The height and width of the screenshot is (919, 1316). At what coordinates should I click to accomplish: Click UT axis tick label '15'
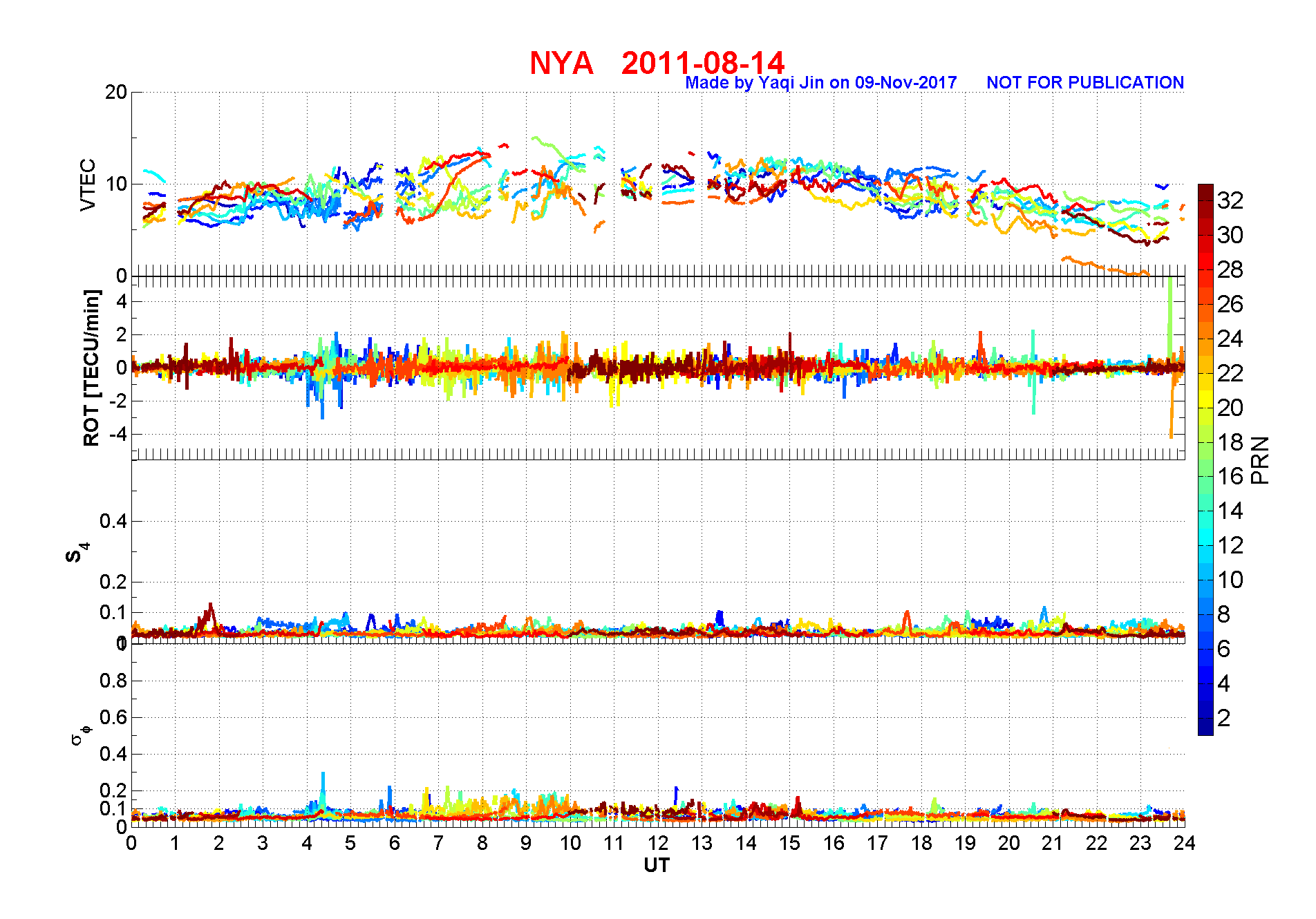coord(789,843)
